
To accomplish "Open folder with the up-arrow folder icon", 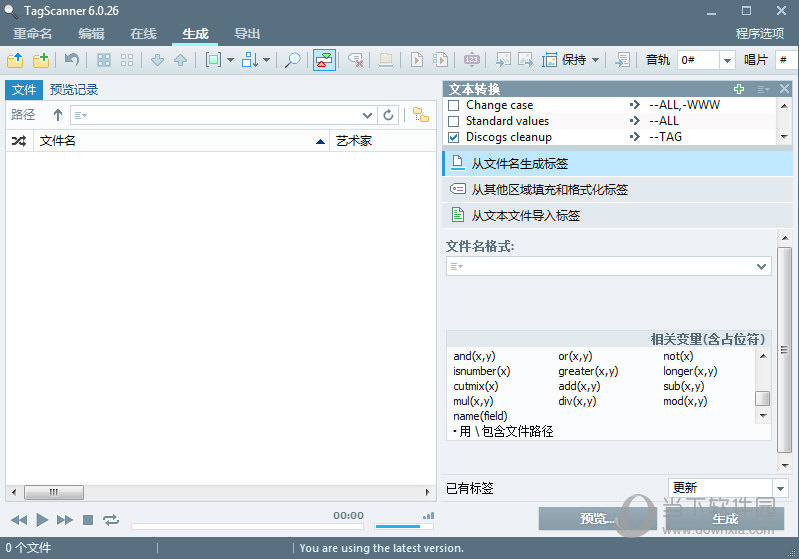I will click(15, 60).
